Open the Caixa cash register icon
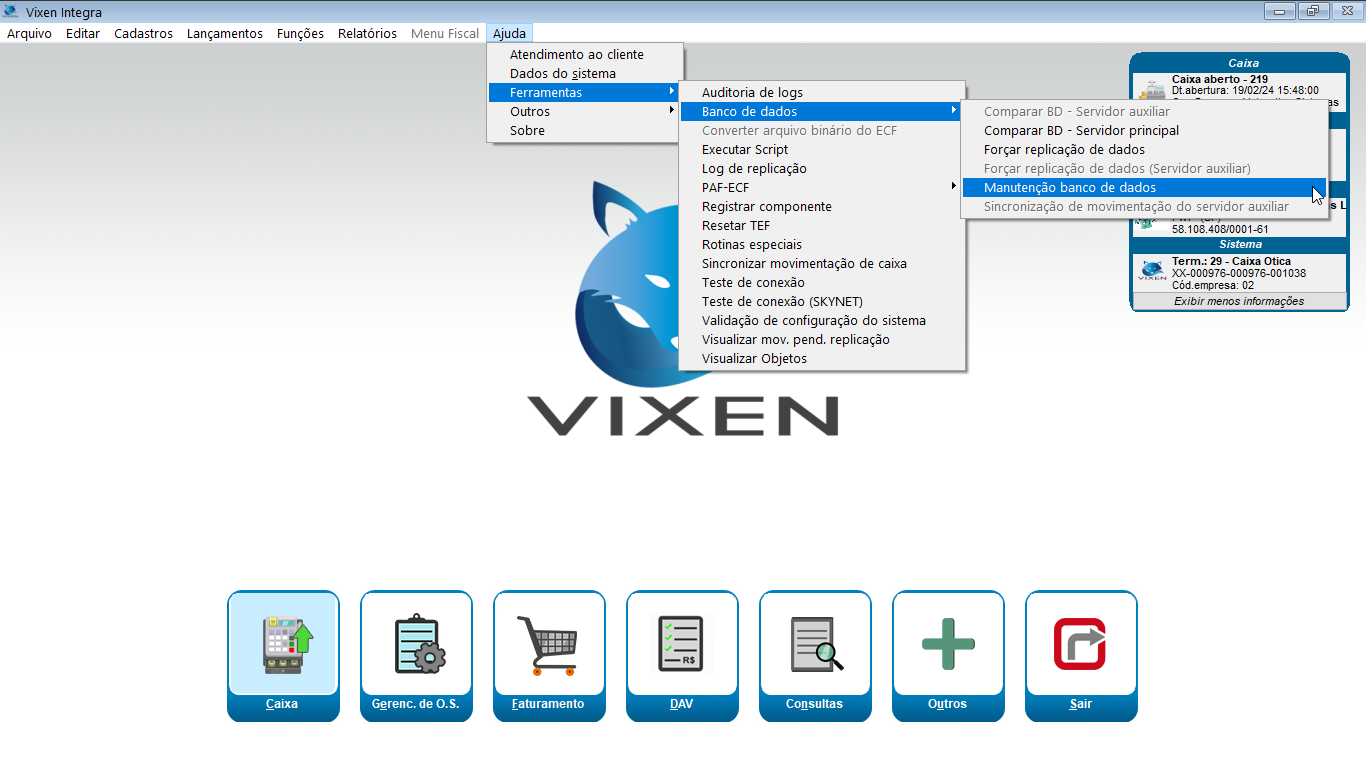The height and width of the screenshot is (762, 1366). [x=283, y=643]
